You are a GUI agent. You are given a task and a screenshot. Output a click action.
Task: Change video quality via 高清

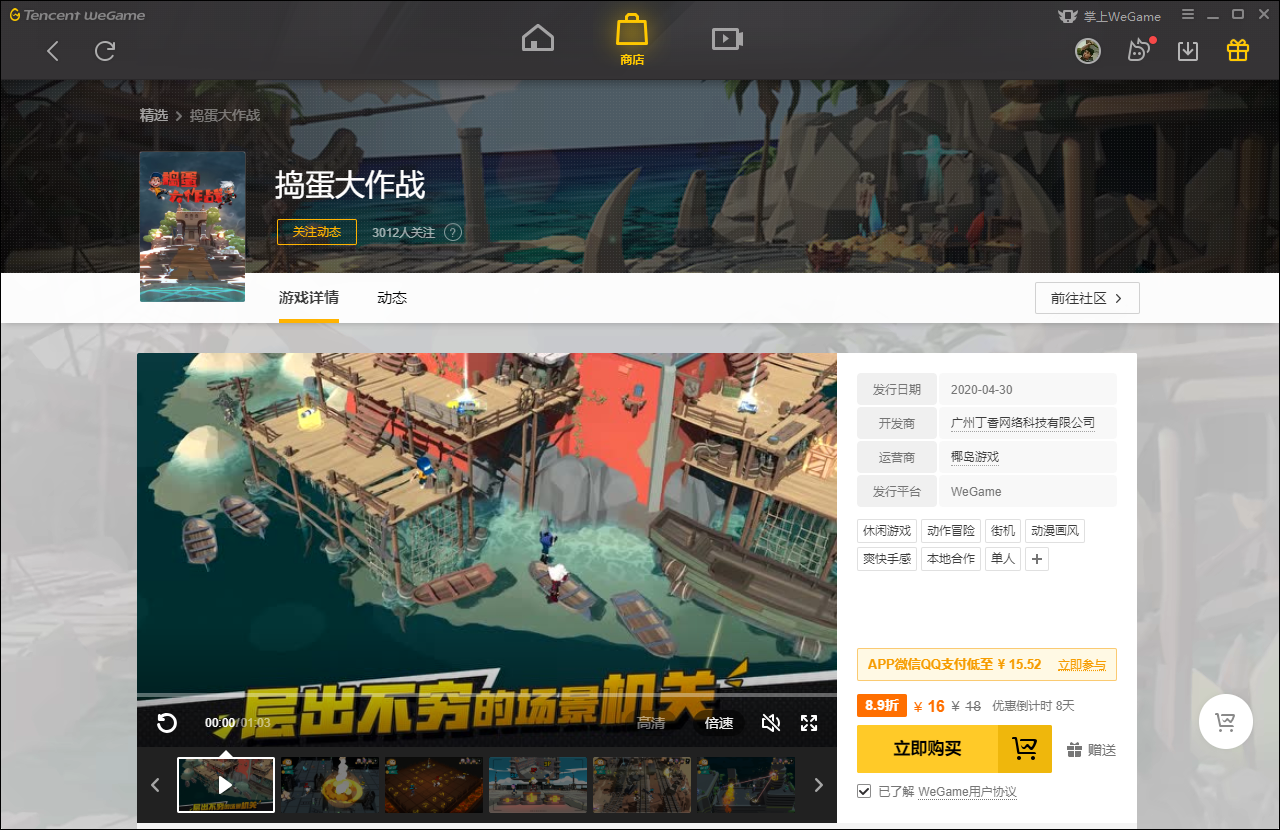(x=651, y=723)
